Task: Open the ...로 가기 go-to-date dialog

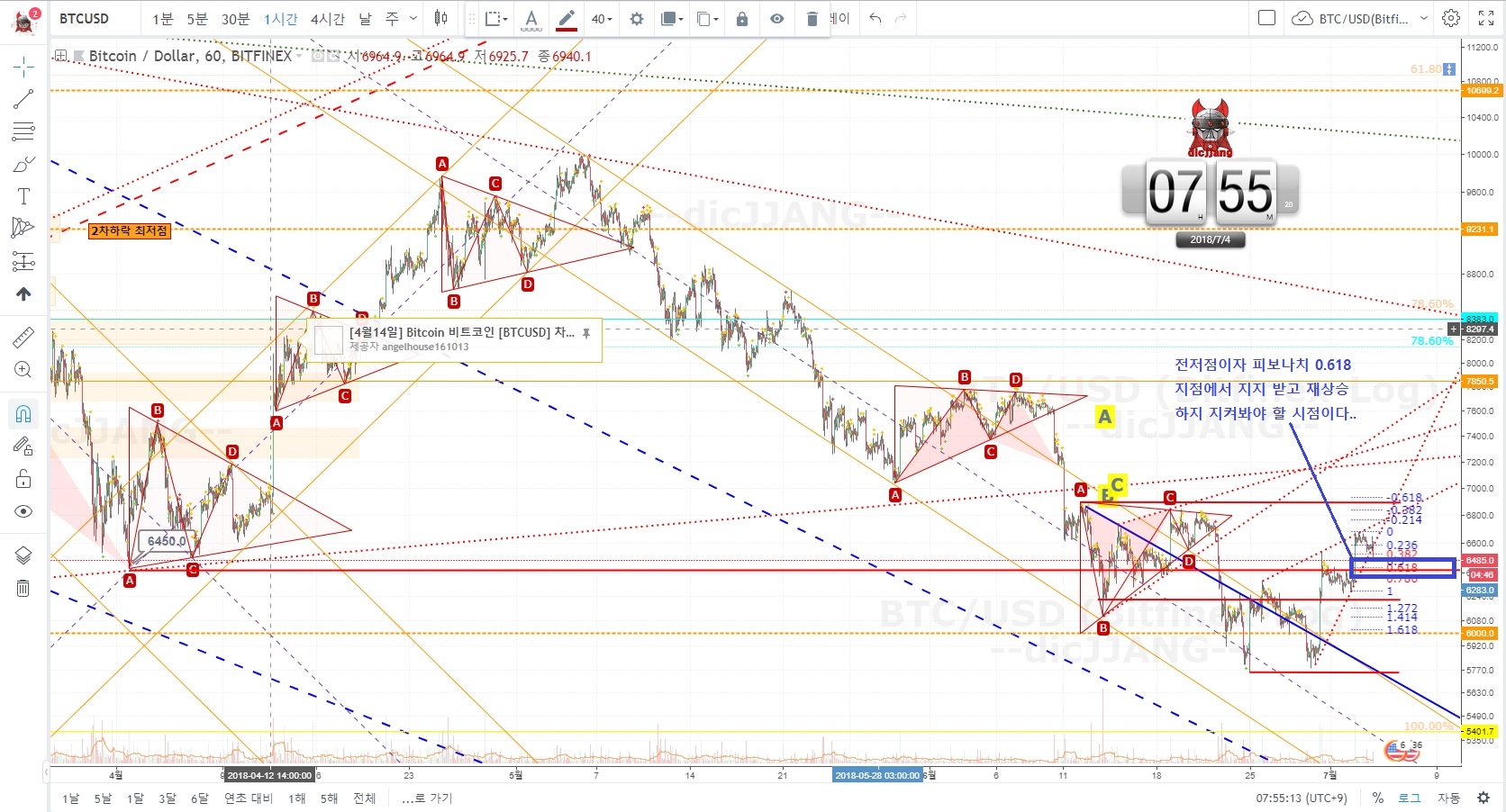Action: (427, 798)
